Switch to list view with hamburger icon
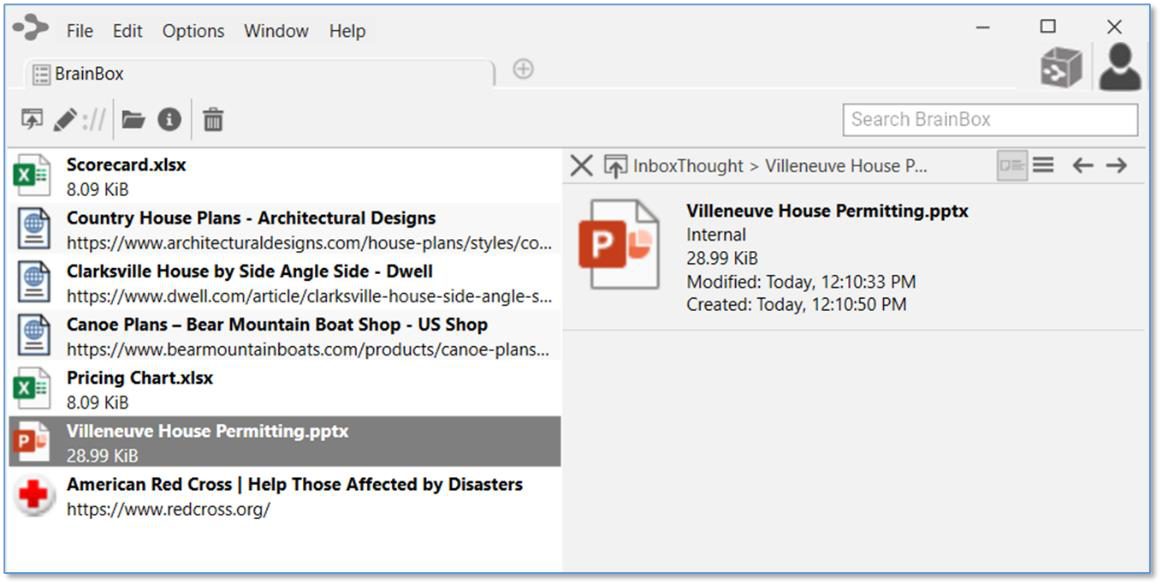Screen dimensions: 1162x585 click(x=1043, y=166)
